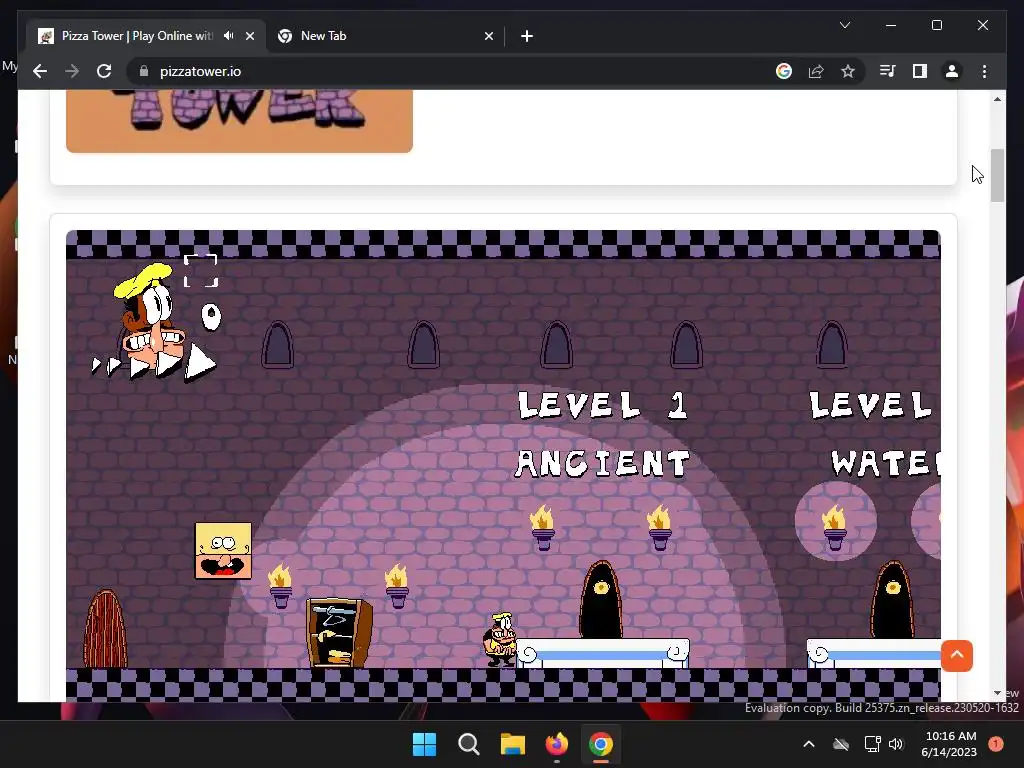Click the page vertical scrollbar thumb
The height and width of the screenshot is (768, 1024).
[x=997, y=175]
